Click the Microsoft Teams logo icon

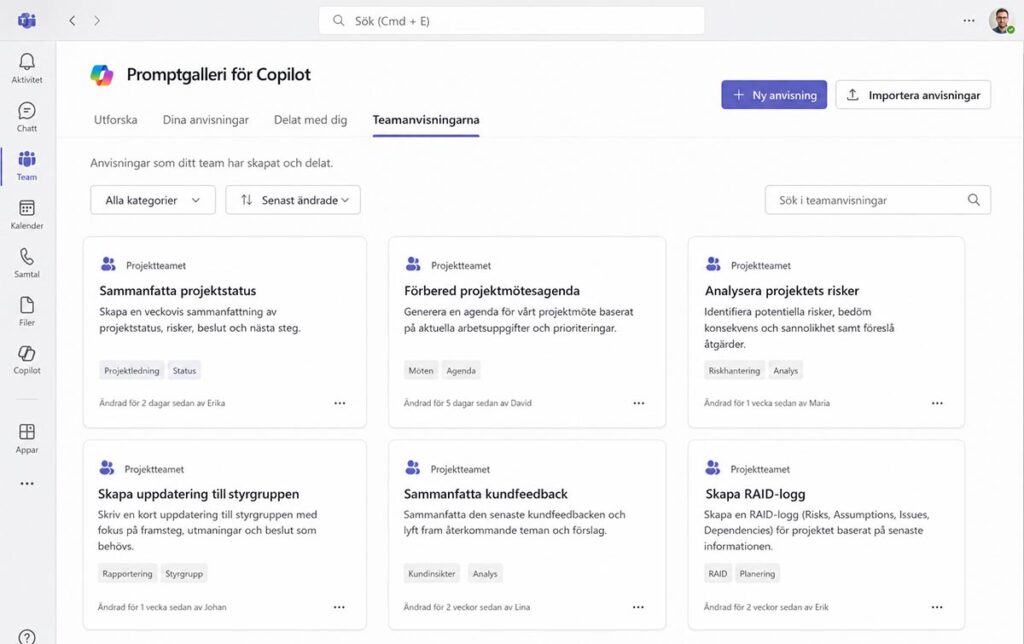[x=27, y=20]
